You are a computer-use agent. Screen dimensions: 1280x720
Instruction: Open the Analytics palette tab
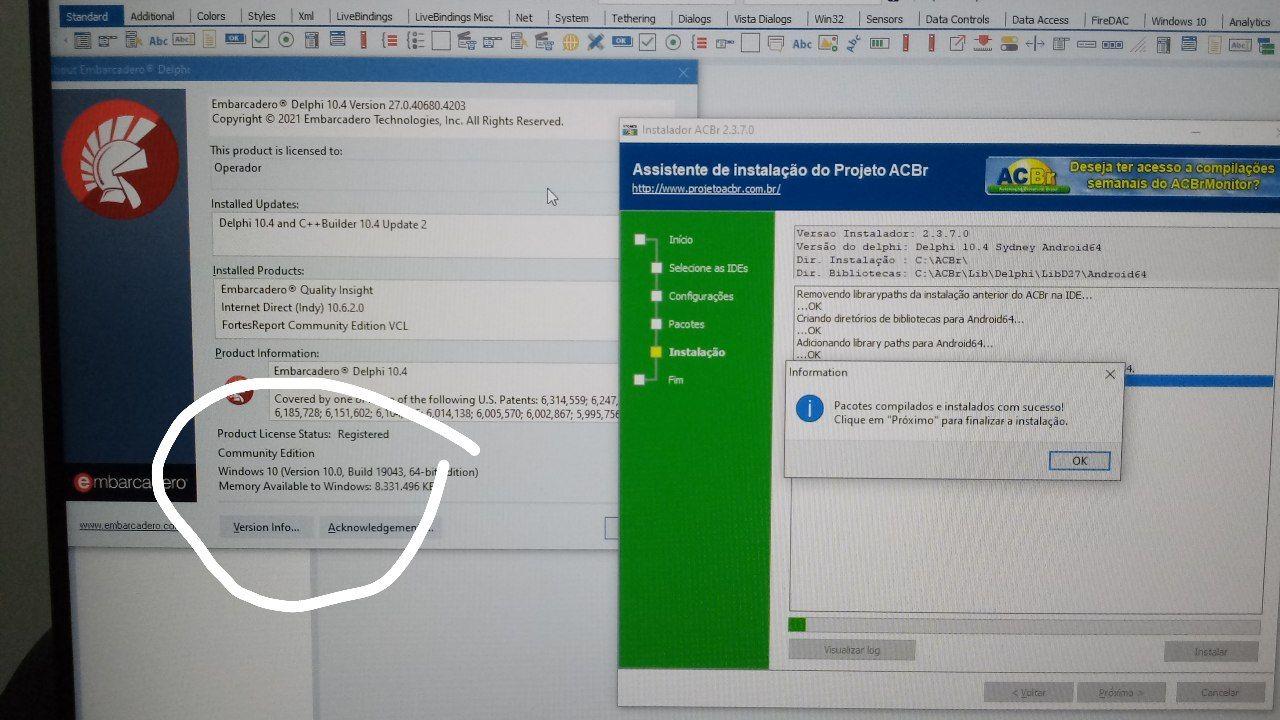(1249, 22)
